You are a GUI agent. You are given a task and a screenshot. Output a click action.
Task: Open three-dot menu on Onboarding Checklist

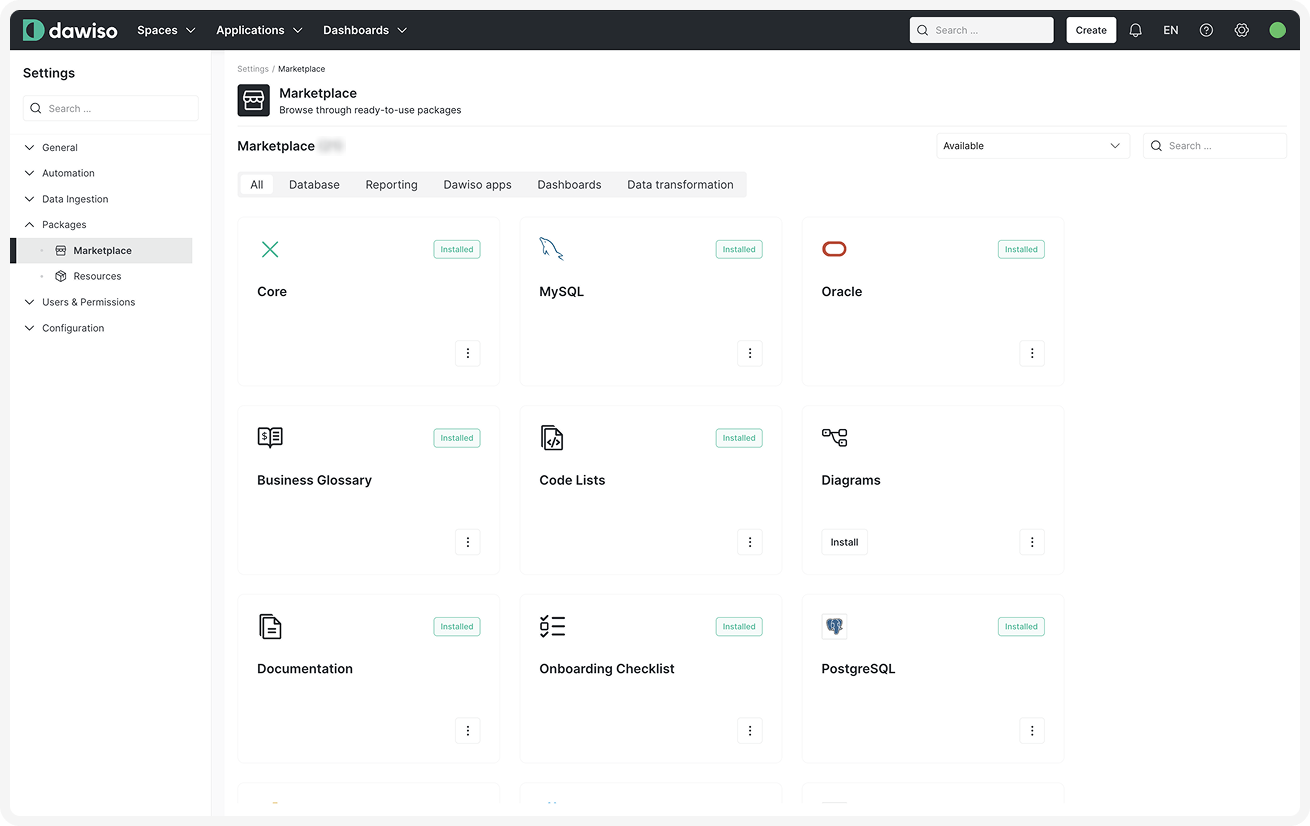[750, 731]
